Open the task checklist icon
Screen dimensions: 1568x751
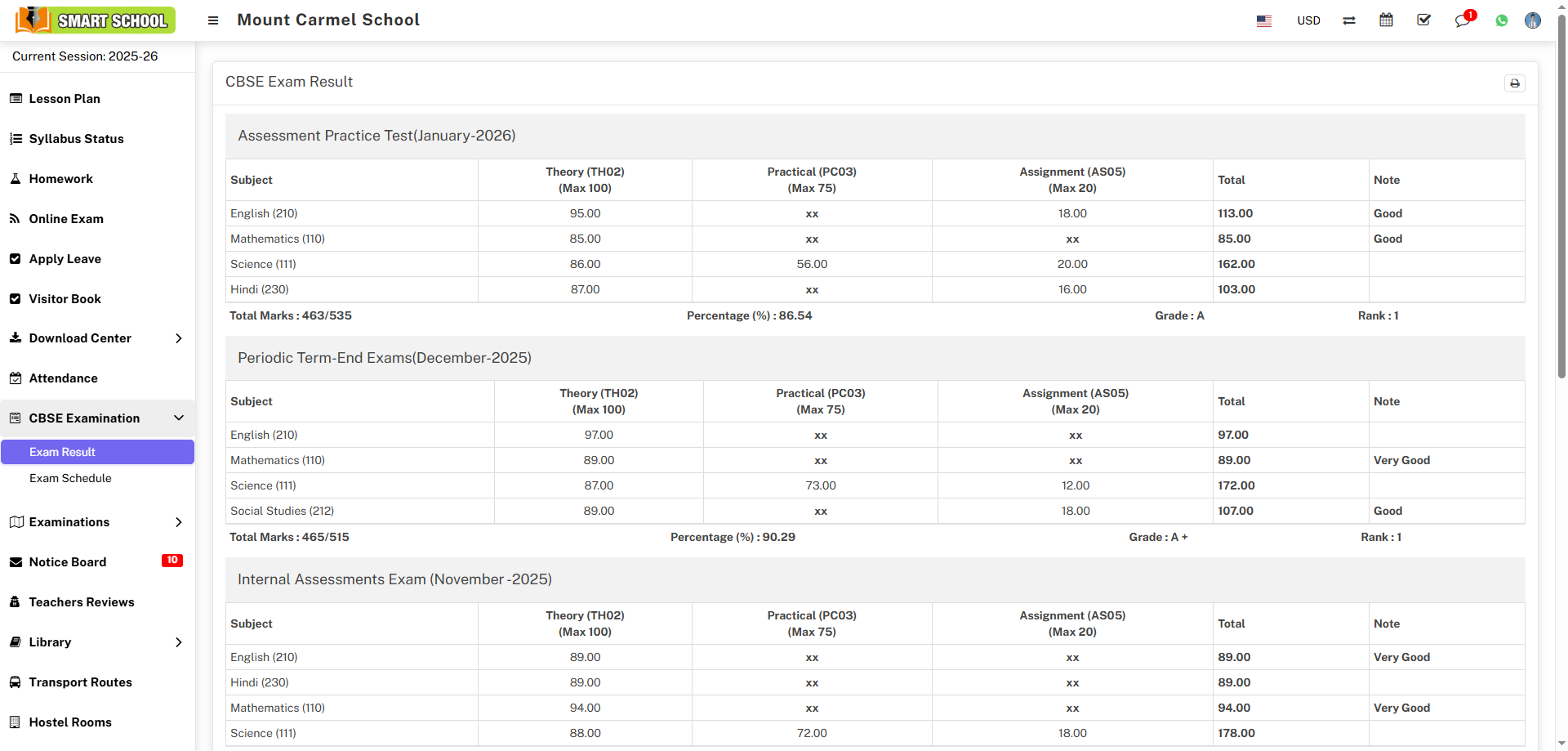click(1423, 20)
